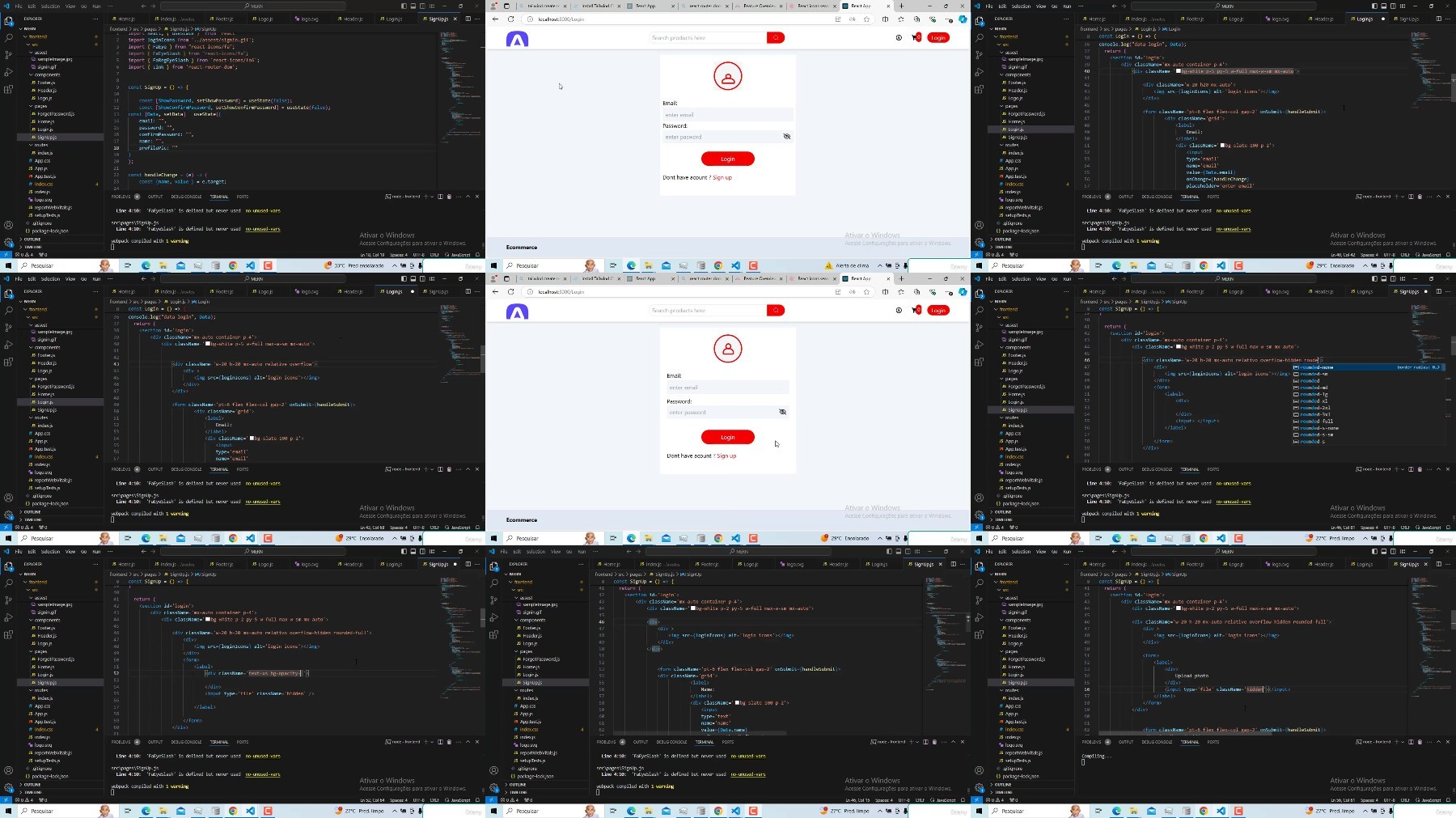Click notifications bell in top-left VS Code status bar
This screenshot has width=1456, height=818.
[479, 255]
